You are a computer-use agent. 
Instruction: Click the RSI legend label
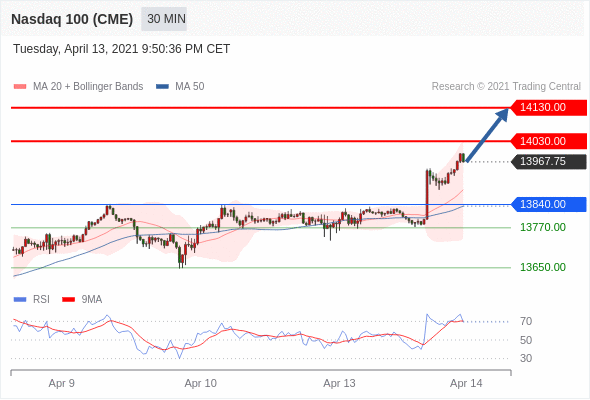(41, 300)
